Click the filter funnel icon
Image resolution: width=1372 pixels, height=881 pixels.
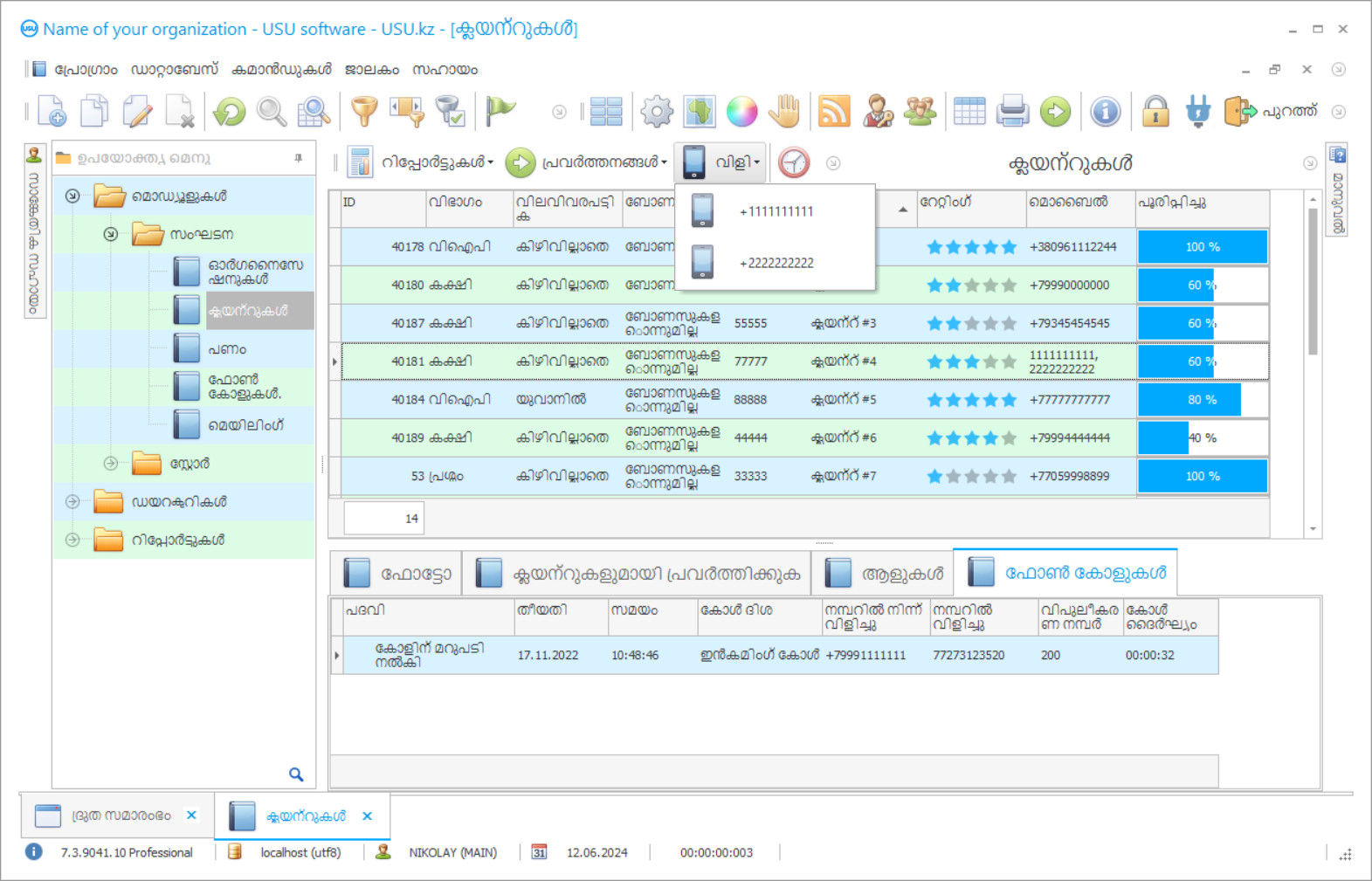pos(364,112)
